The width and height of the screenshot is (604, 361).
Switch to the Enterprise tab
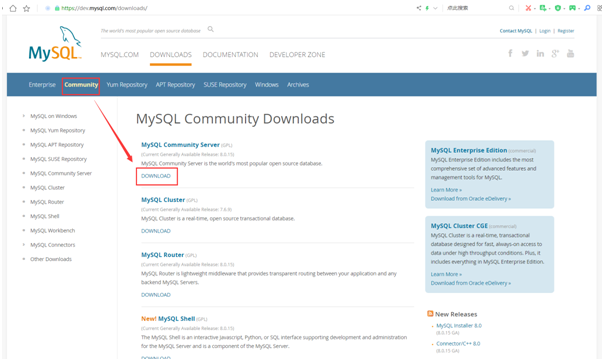[x=42, y=85]
